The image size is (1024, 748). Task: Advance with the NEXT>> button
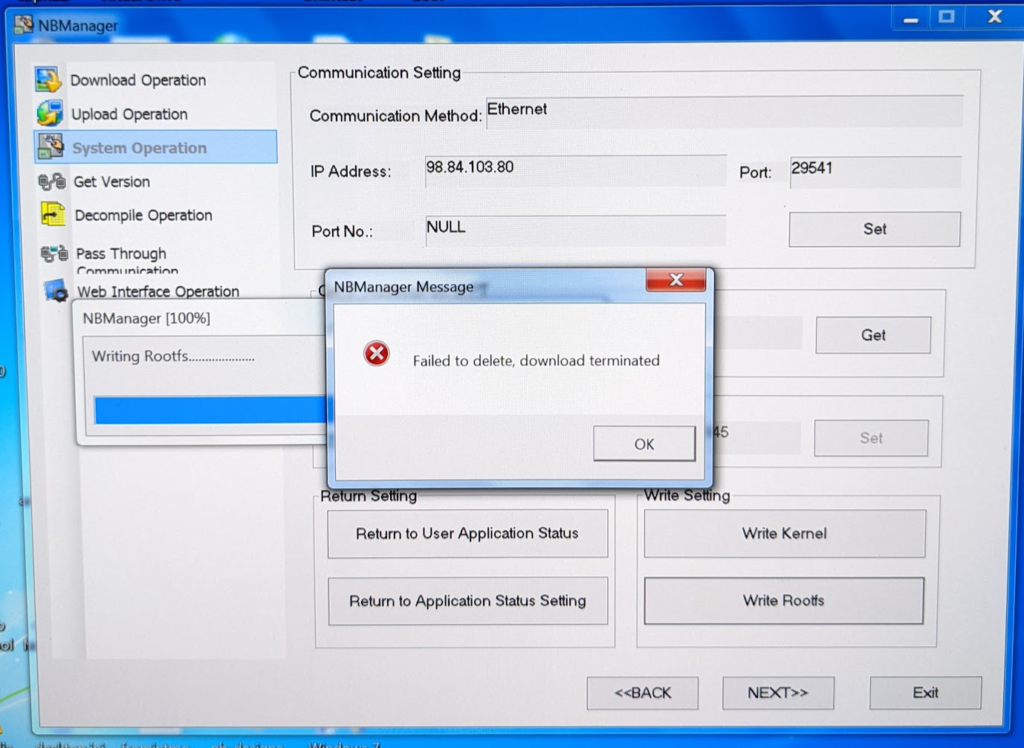(x=778, y=692)
